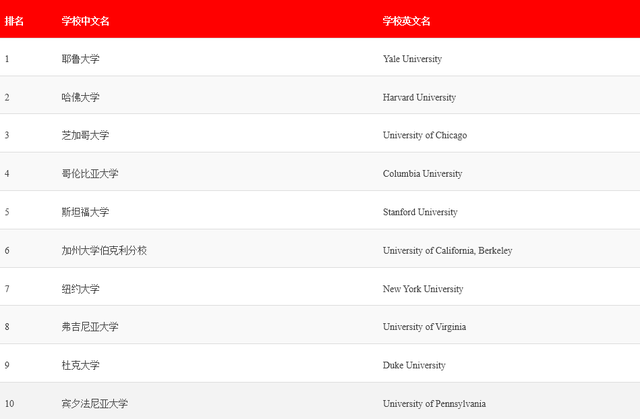Viewport: 640px width, 419px height.
Task: Click Stanford University text
Action: [x=420, y=212]
